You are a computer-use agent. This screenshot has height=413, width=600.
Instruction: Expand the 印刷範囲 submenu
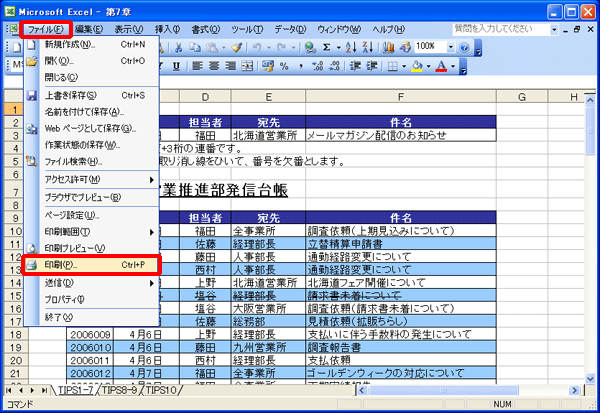[152, 232]
